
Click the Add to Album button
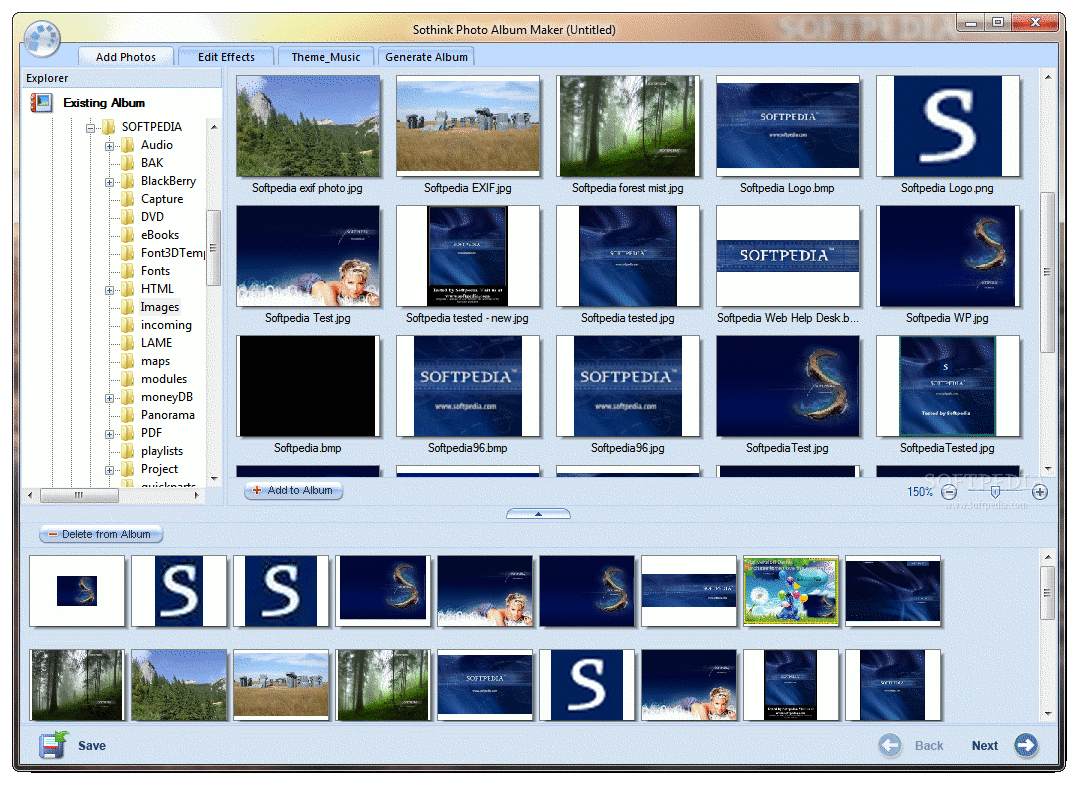pyautogui.click(x=294, y=490)
